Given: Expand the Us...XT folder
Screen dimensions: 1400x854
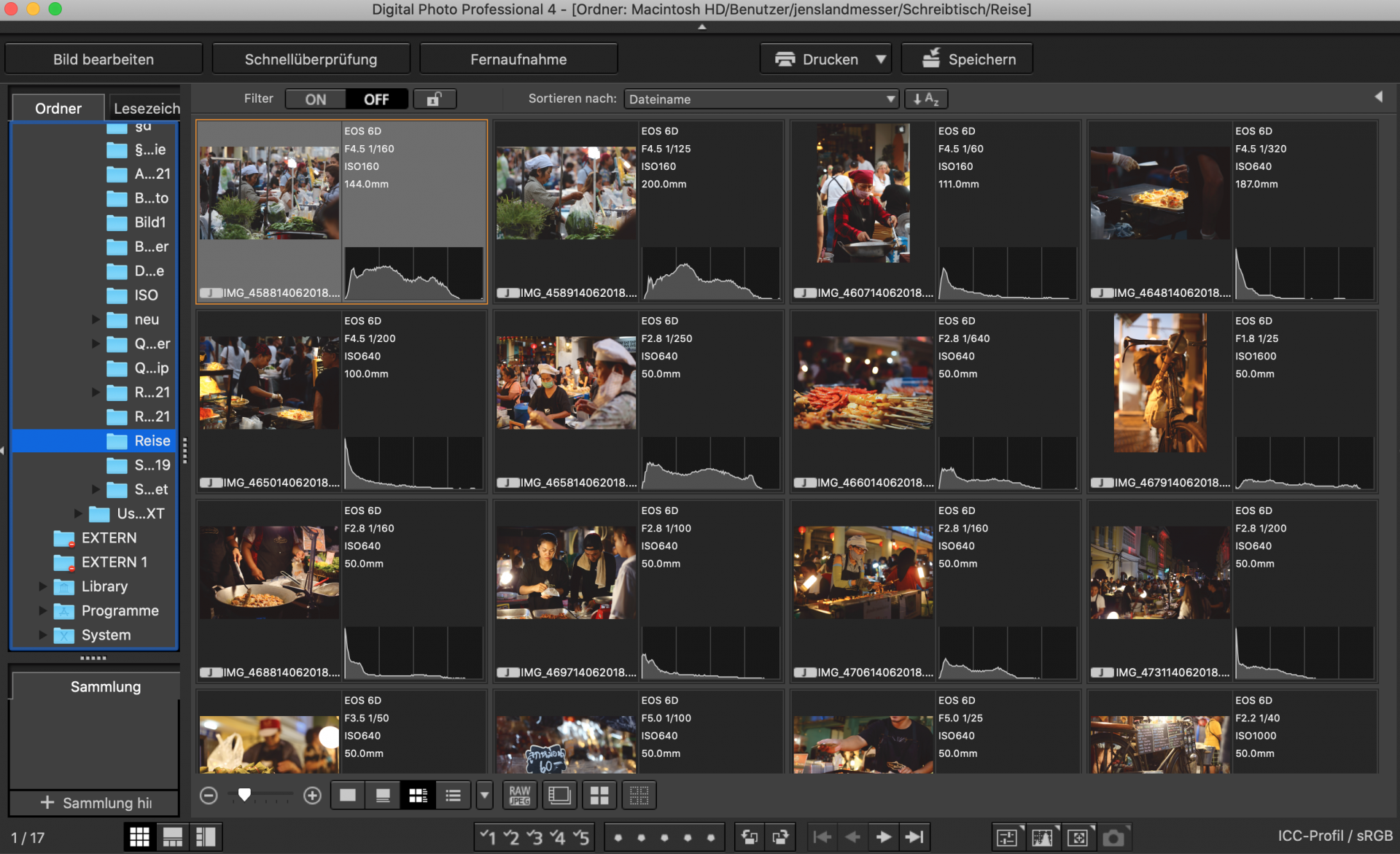Looking at the screenshot, I should pos(78,513).
